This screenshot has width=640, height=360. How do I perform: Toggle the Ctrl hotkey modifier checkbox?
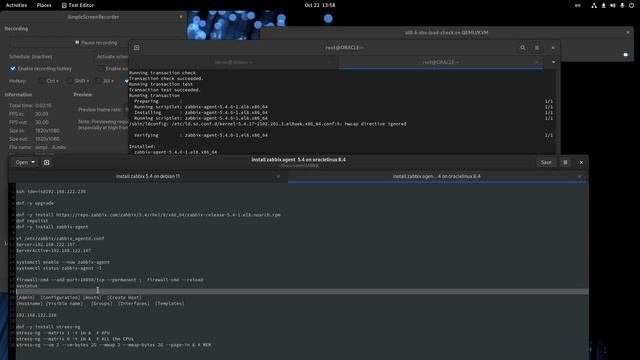(41, 81)
